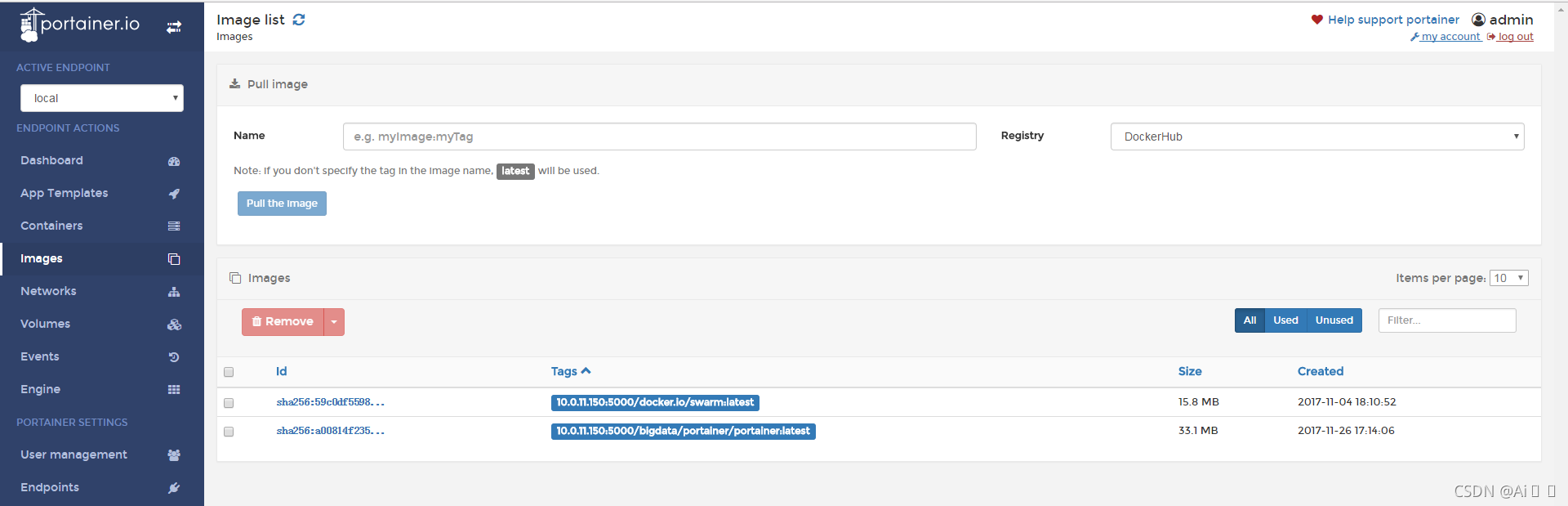Click the 'latest' tag badge in note
Viewport: 1568px width, 506px height.
click(515, 171)
